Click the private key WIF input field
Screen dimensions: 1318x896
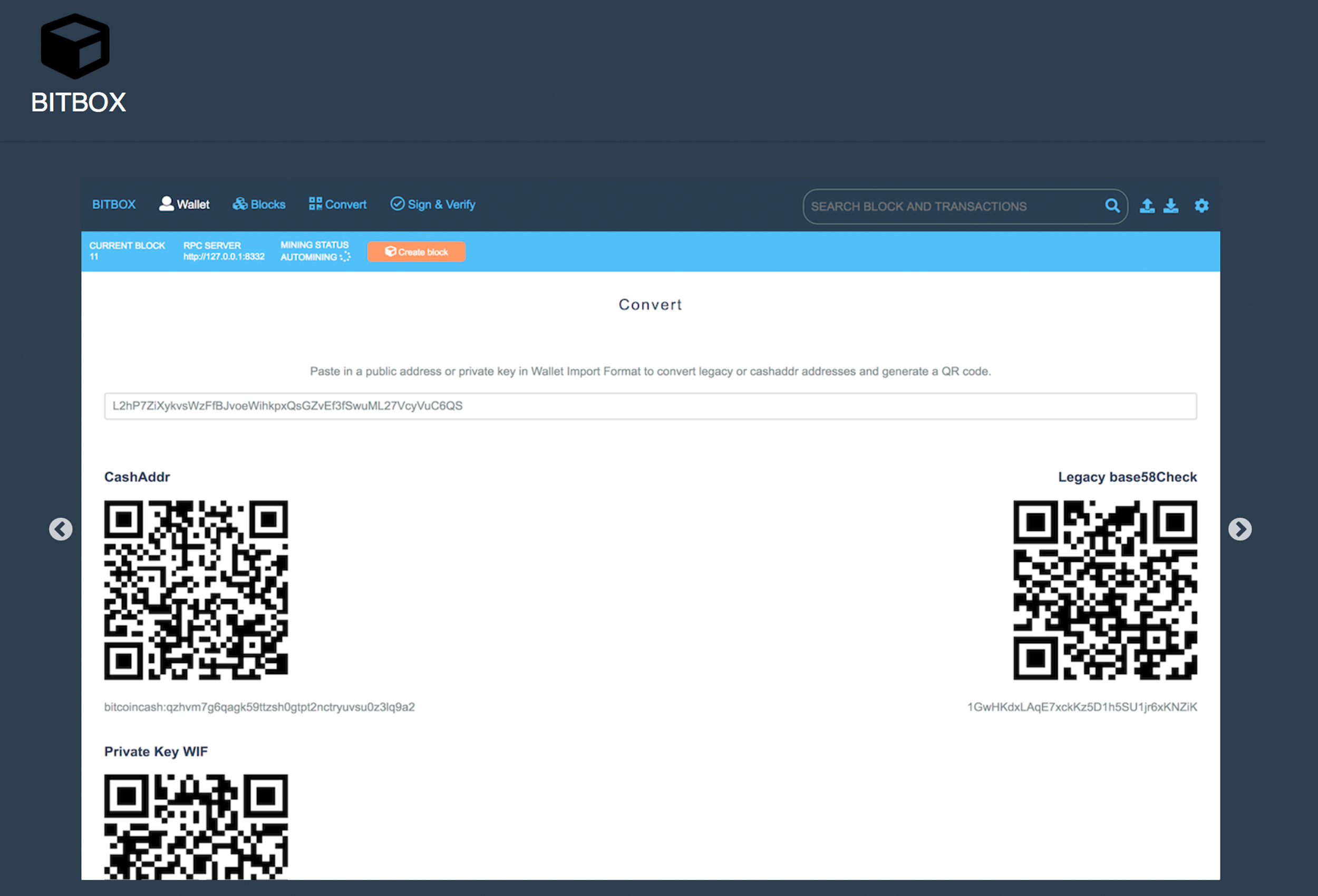(x=651, y=406)
